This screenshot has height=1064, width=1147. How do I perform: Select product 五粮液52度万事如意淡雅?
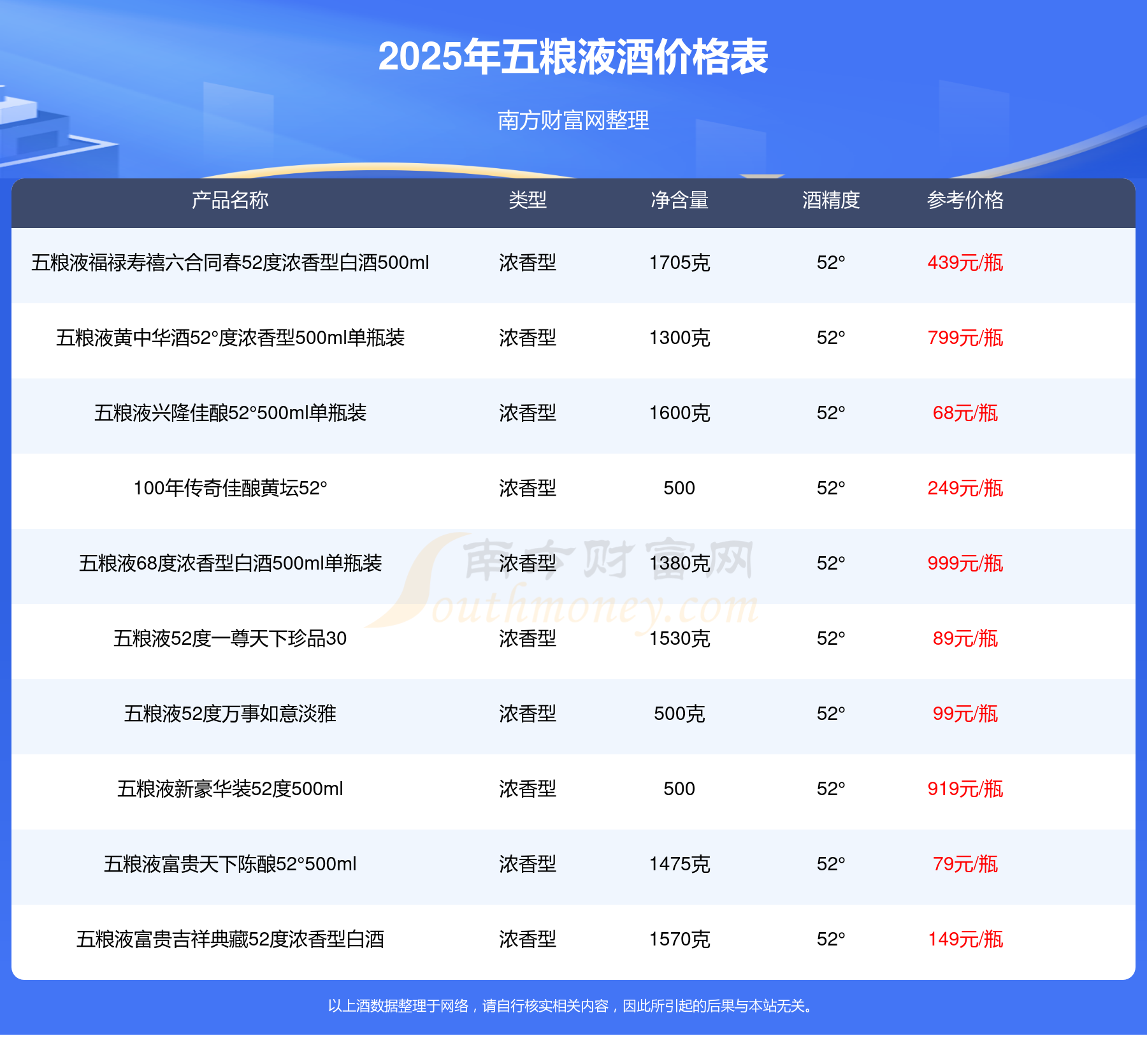pyautogui.click(x=230, y=714)
